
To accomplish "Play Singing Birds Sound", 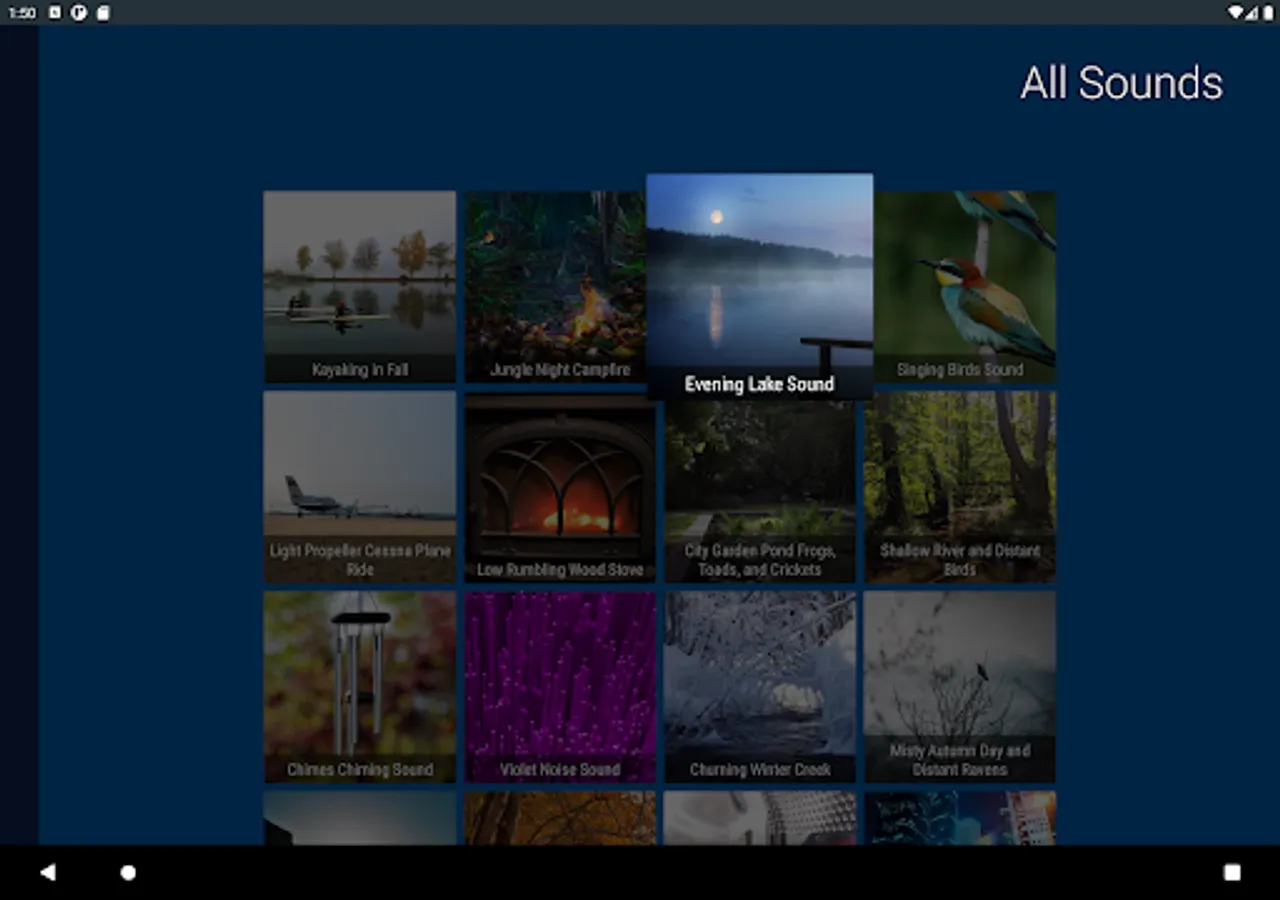I will 959,285.
